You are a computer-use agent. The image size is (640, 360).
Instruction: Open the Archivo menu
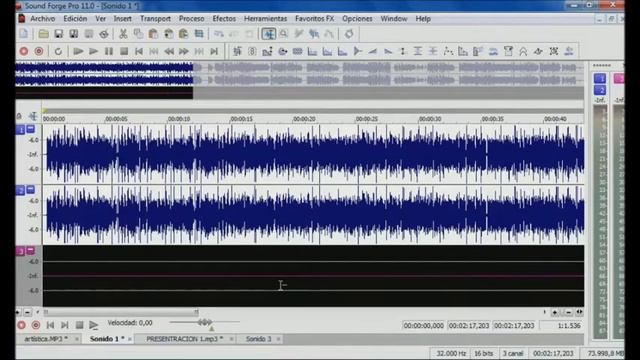tap(42, 19)
